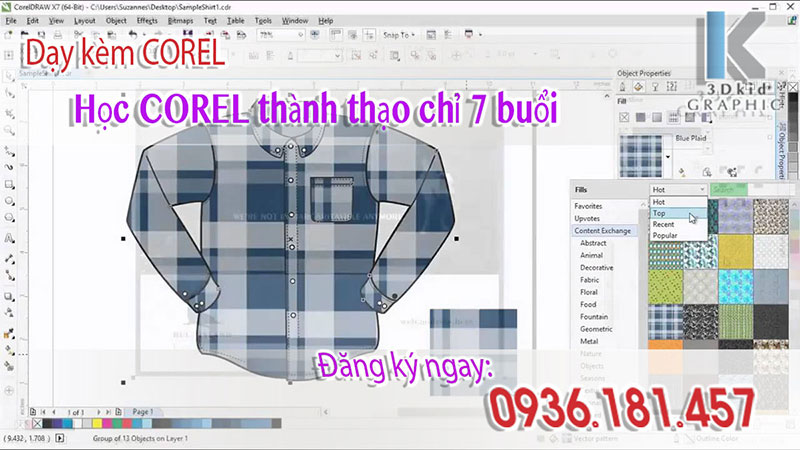Select the Crop tool in the toolbox
800x450 pixels.
[x=9, y=113]
